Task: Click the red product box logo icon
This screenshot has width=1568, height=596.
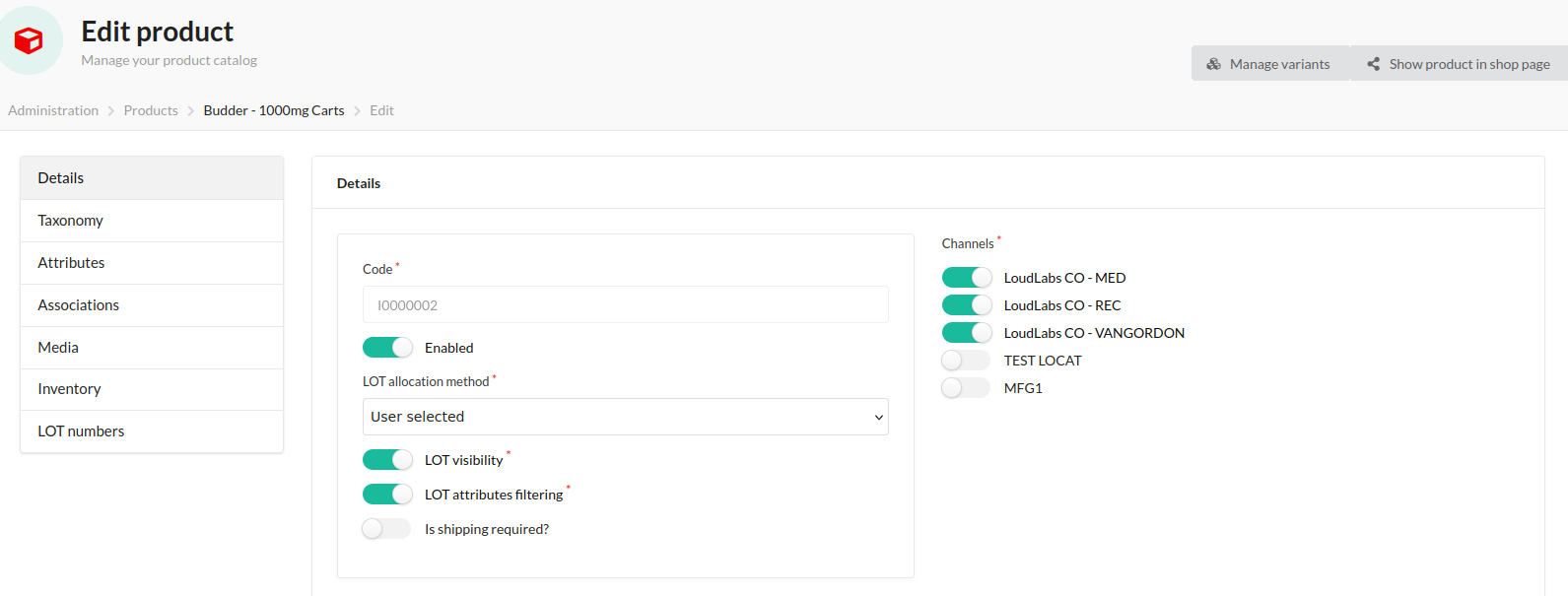Action: pos(29,40)
